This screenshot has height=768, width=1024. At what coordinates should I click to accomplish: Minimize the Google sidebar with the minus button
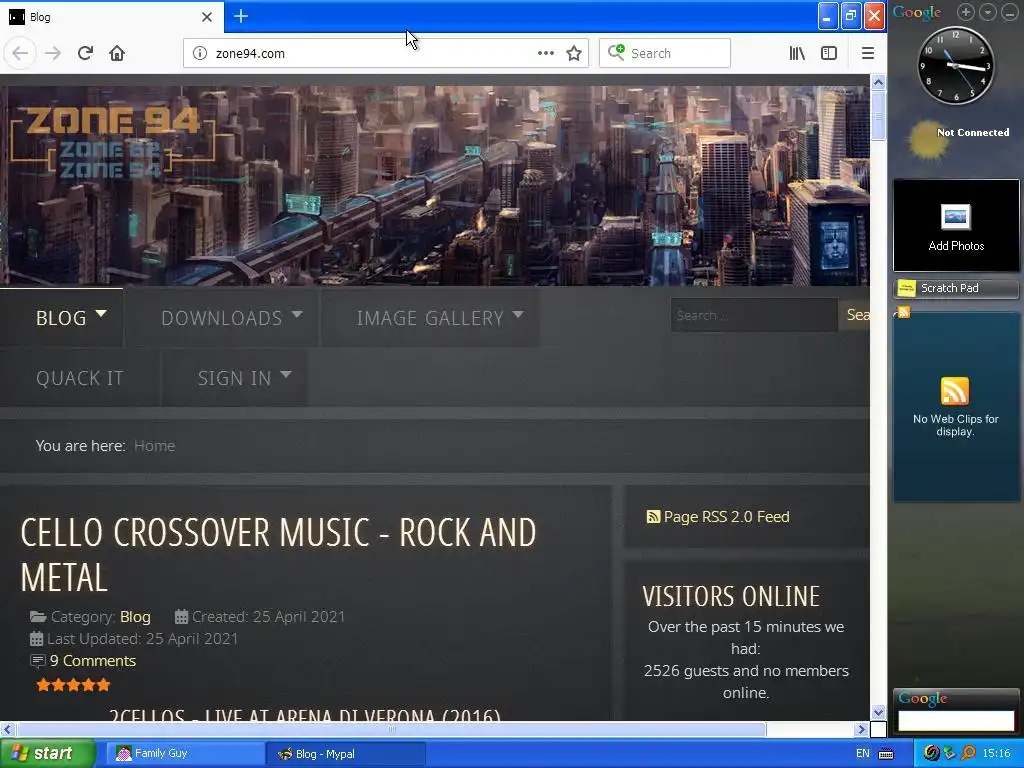[x=1010, y=12]
